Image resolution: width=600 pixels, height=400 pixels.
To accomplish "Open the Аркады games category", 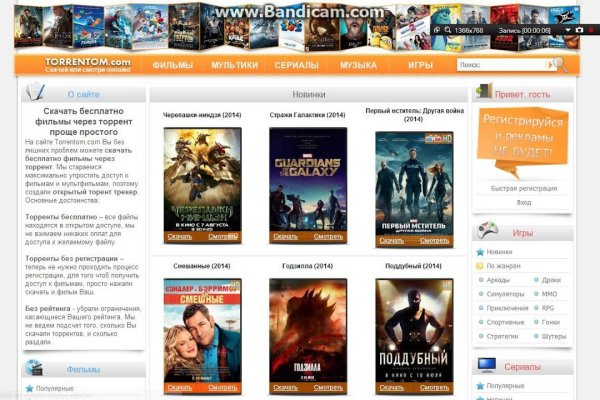I will [499, 280].
